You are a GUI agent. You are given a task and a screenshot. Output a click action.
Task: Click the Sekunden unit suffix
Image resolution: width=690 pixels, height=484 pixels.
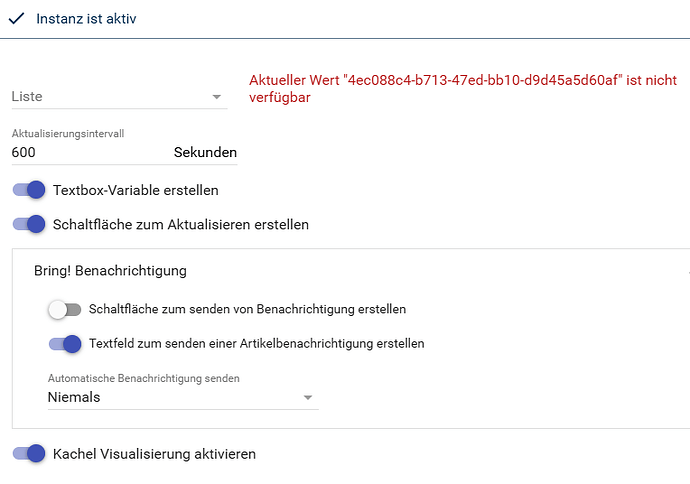(x=205, y=152)
